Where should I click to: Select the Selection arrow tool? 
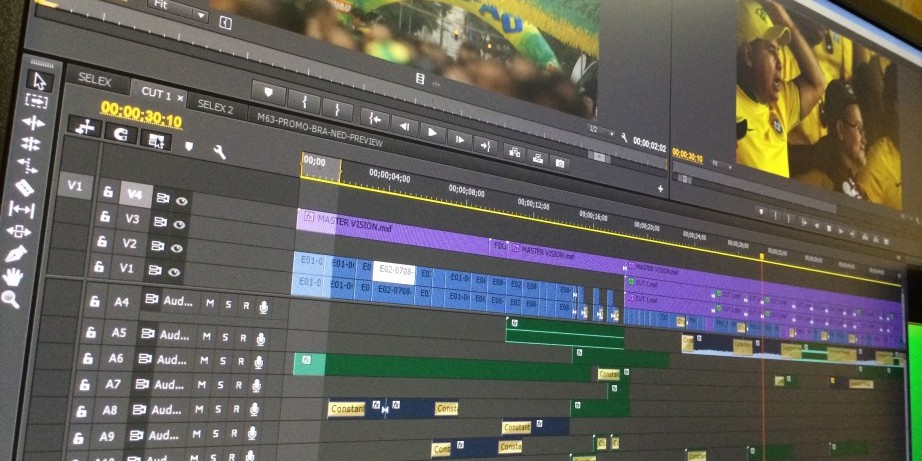pyautogui.click(x=39, y=80)
